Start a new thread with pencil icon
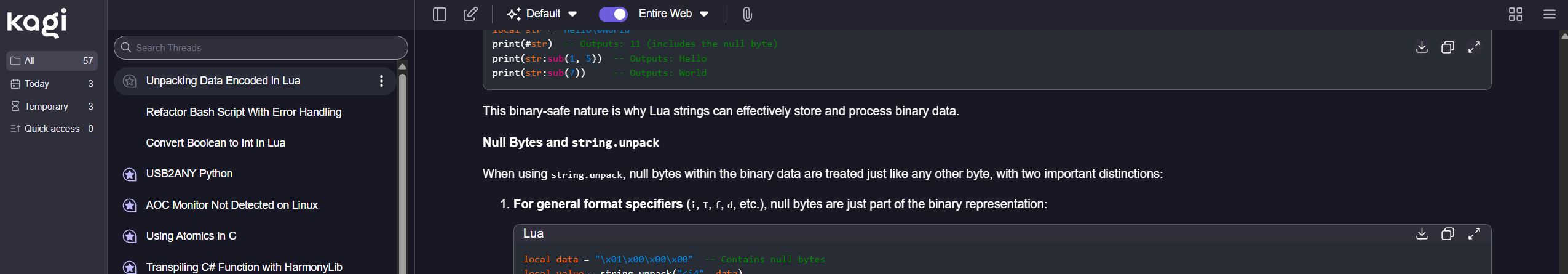1568x274 pixels. point(470,14)
